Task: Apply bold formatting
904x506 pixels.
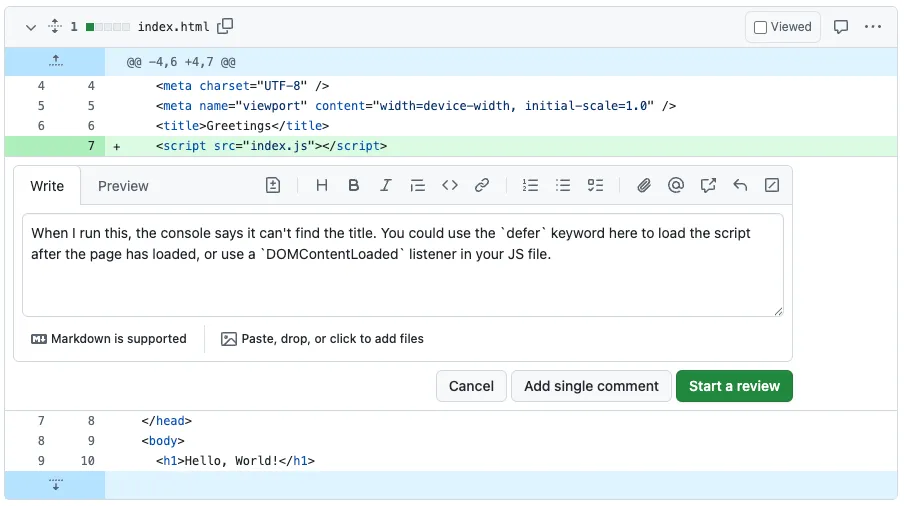Action: [353, 186]
